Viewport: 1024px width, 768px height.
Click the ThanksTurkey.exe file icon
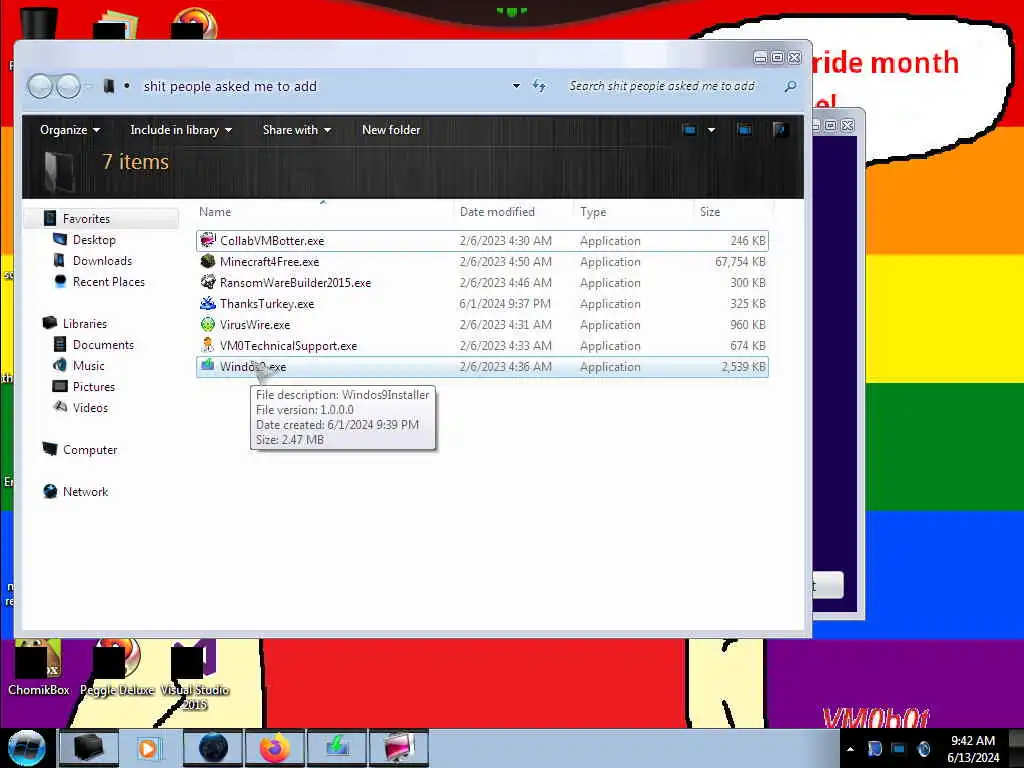(x=208, y=303)
